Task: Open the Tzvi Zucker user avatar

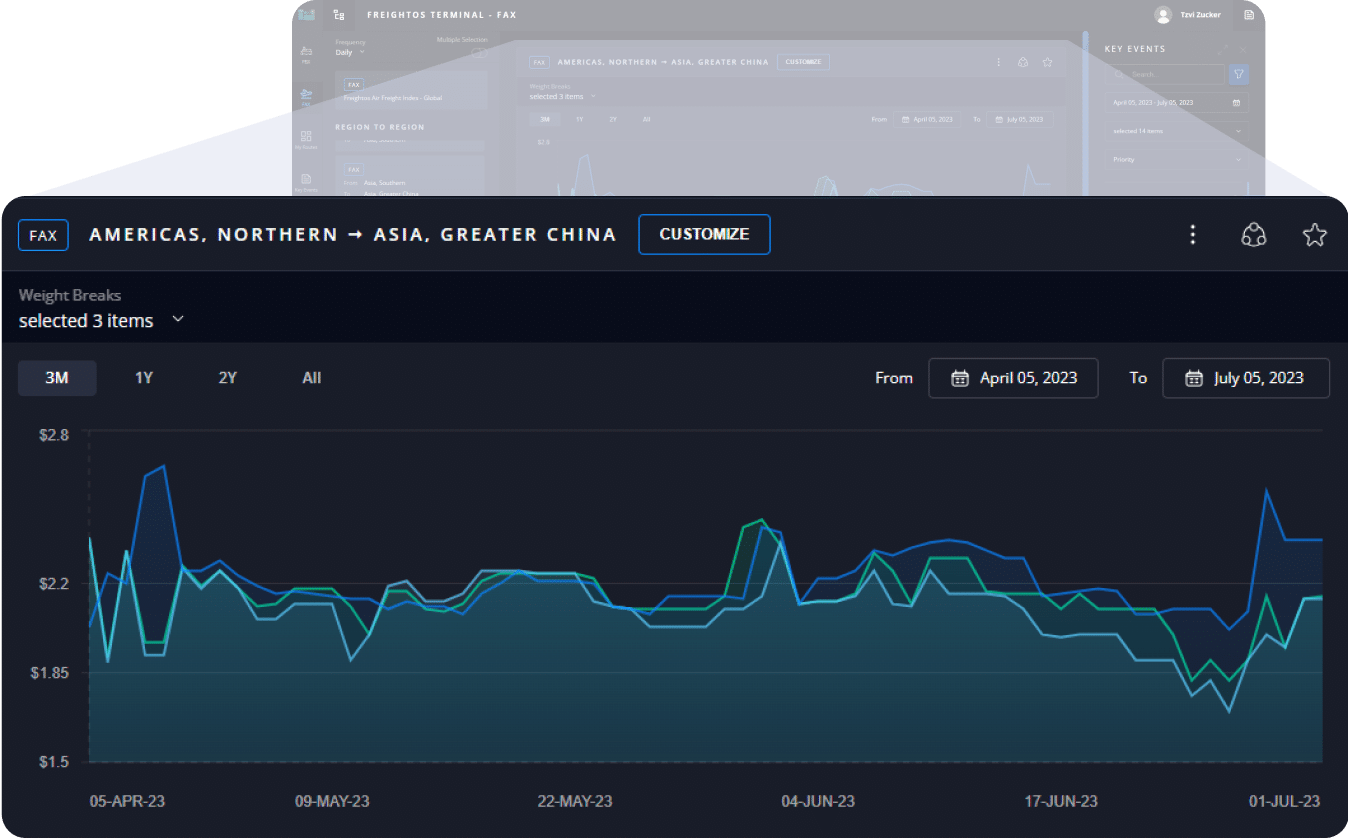Action: 1162,15
